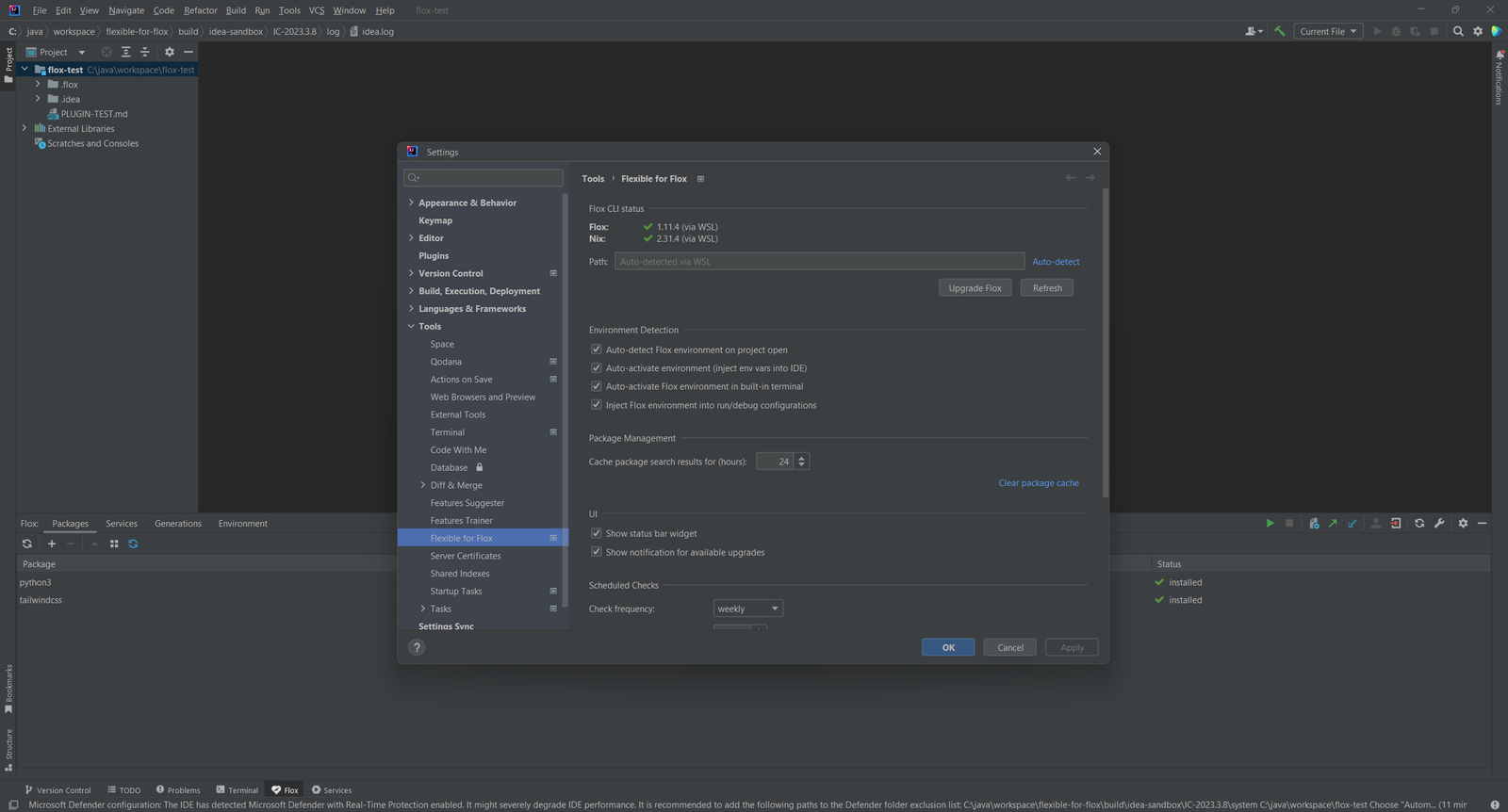Image resolution: width=1508 pixels, height=812 pixels.
Task: Click the gear icon in Flox panel header
Action: tap(1463, 523)
